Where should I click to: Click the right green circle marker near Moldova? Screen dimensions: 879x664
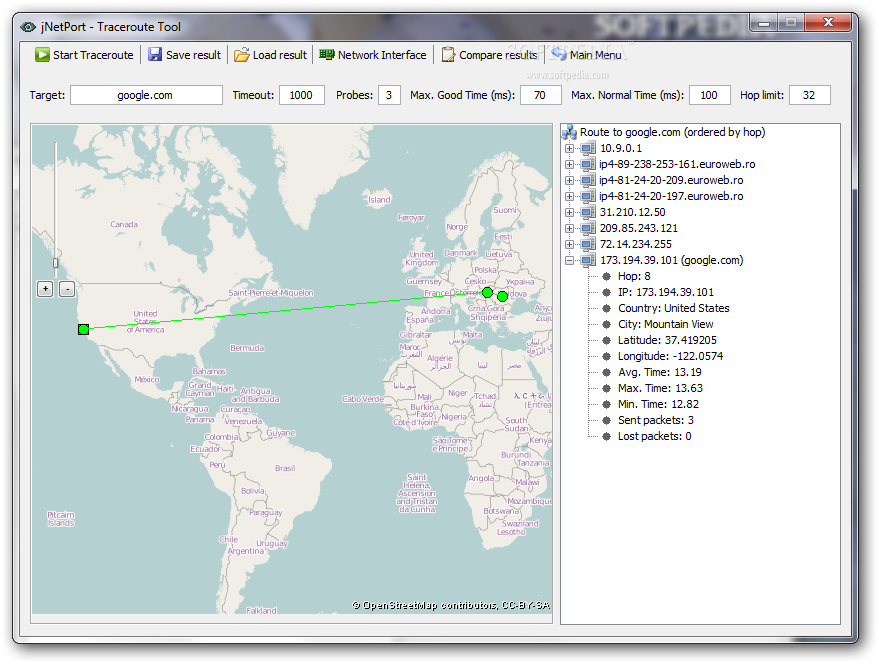(x=502, y=296)
